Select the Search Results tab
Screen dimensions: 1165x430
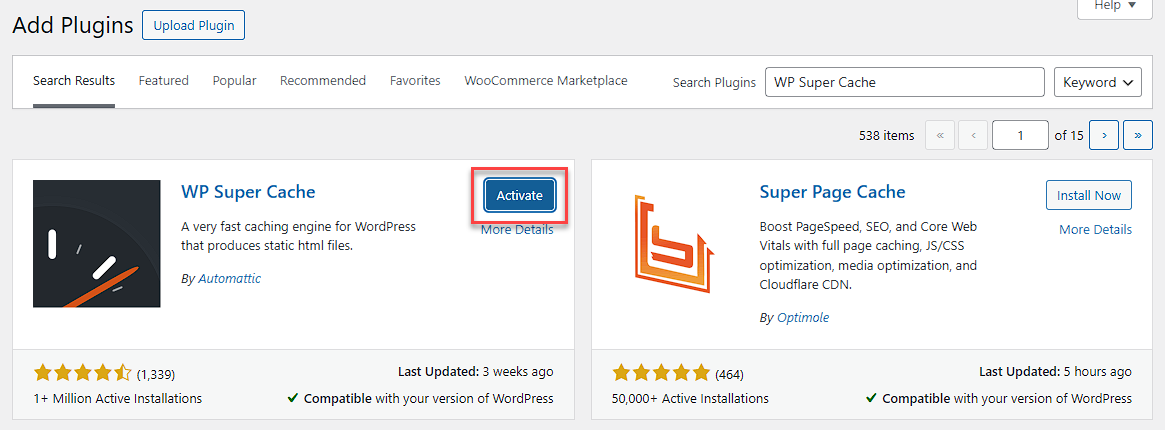(x=74, y=81)
